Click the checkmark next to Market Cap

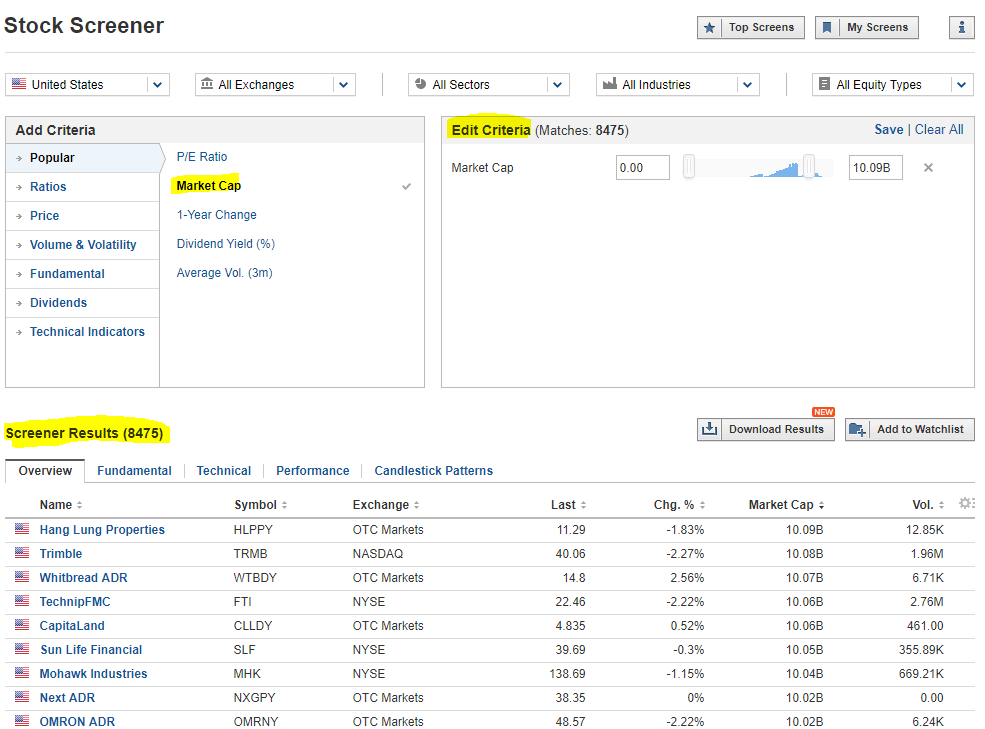point(406,186)
